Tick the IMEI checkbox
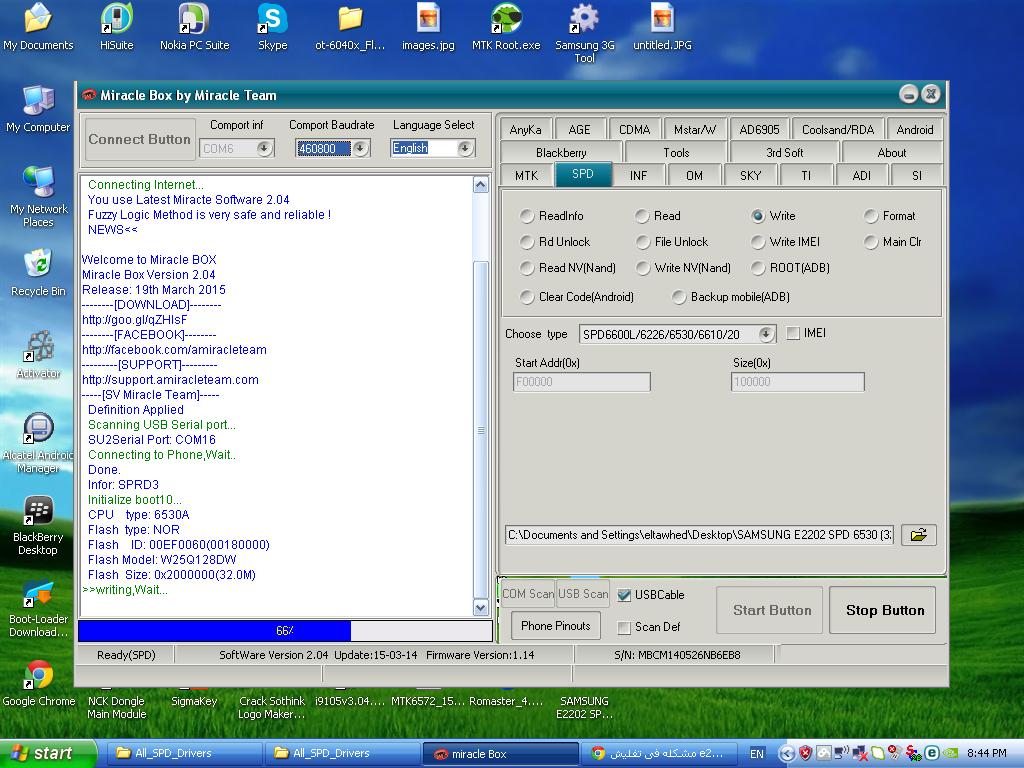 point(793,333)
